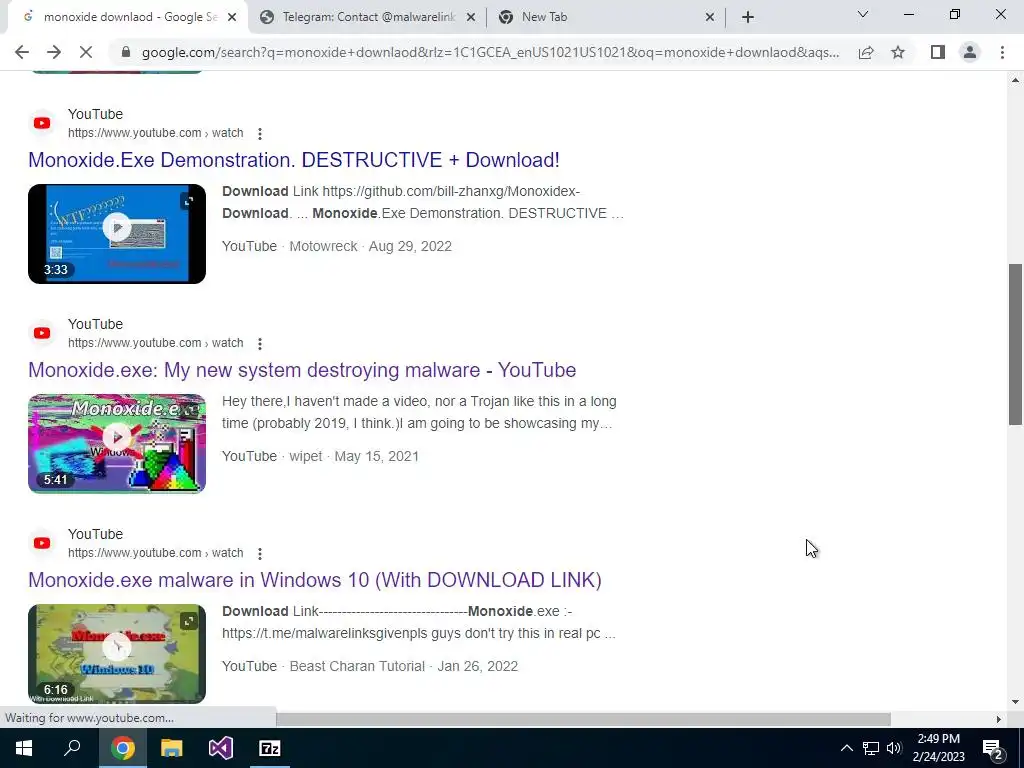This screenshot has height=768, width=1024.
Task: Open Monoxide.exe: My new system destroying malware link
Action: tap(302, 370)
